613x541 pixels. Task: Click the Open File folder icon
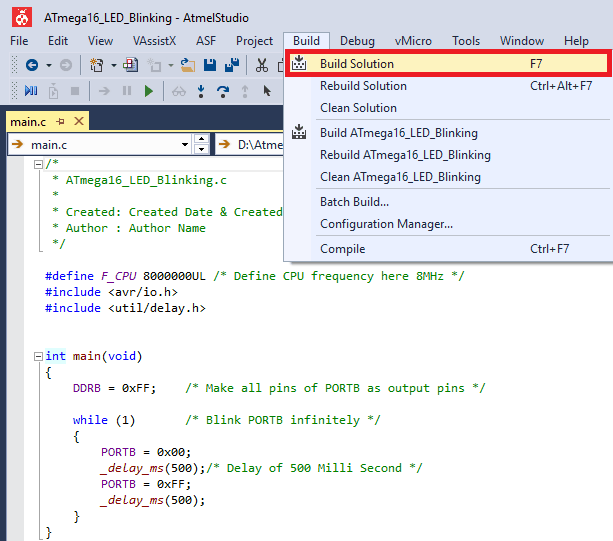[188, 65]
